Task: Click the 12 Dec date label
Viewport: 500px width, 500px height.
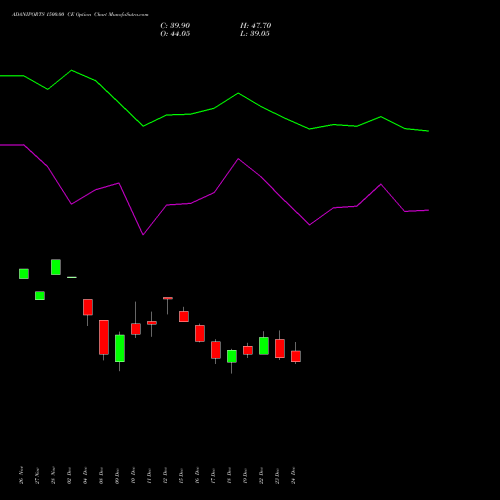Action: point(165,475)
